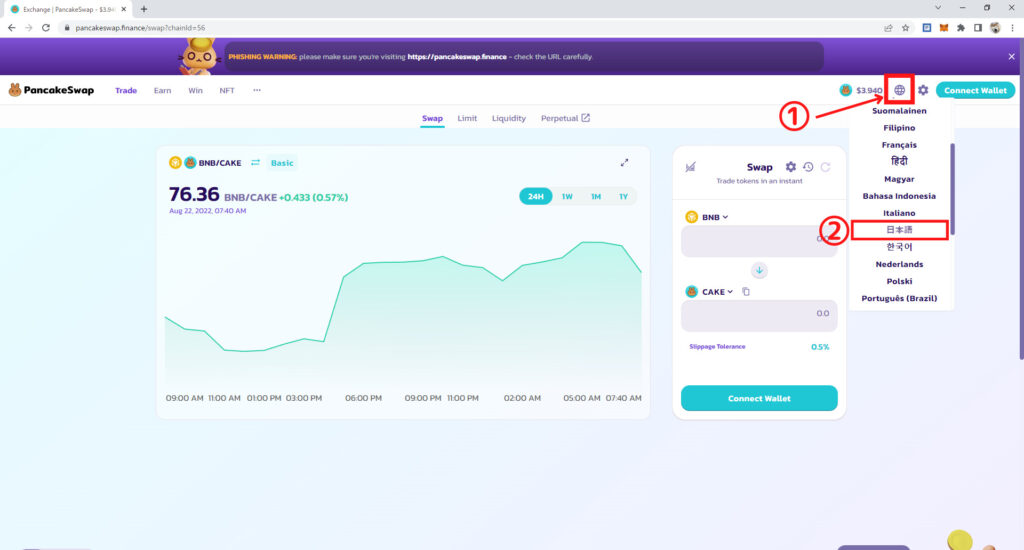Select Italiano language

click(x=899, y=213)
